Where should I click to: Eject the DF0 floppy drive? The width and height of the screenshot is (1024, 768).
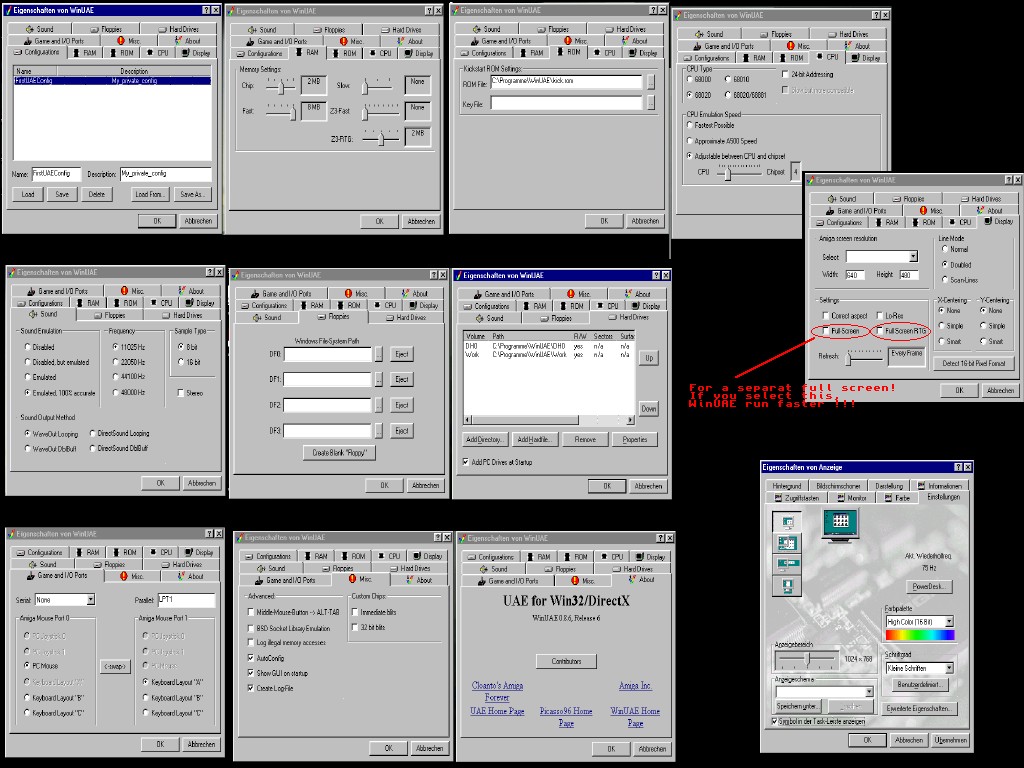point(401,354)
